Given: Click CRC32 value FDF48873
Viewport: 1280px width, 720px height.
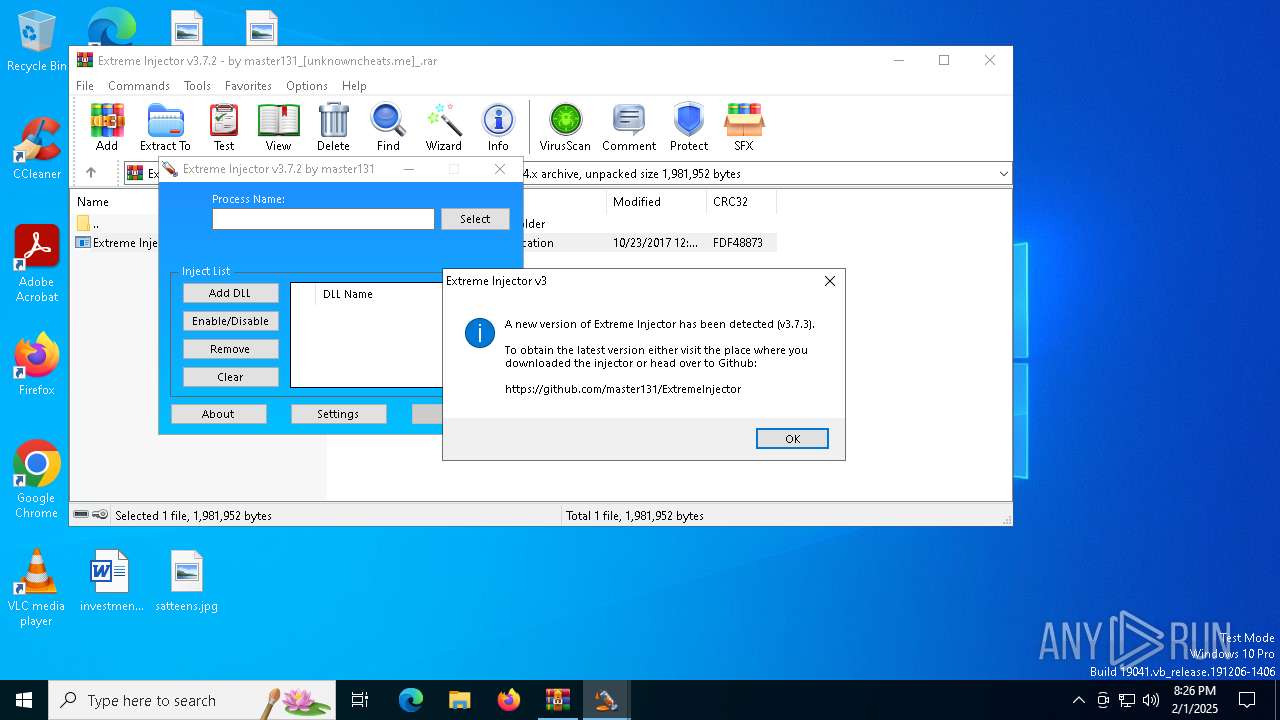Looking at the screenshot, I should click(x=738, y=243).
